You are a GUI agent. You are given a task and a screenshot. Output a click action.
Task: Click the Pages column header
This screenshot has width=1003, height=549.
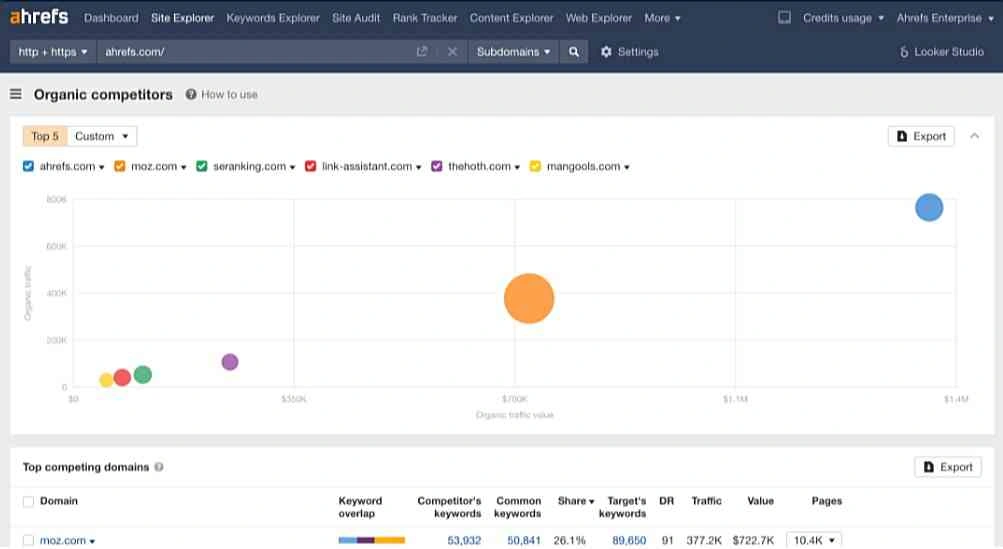[x=826, y=501]
